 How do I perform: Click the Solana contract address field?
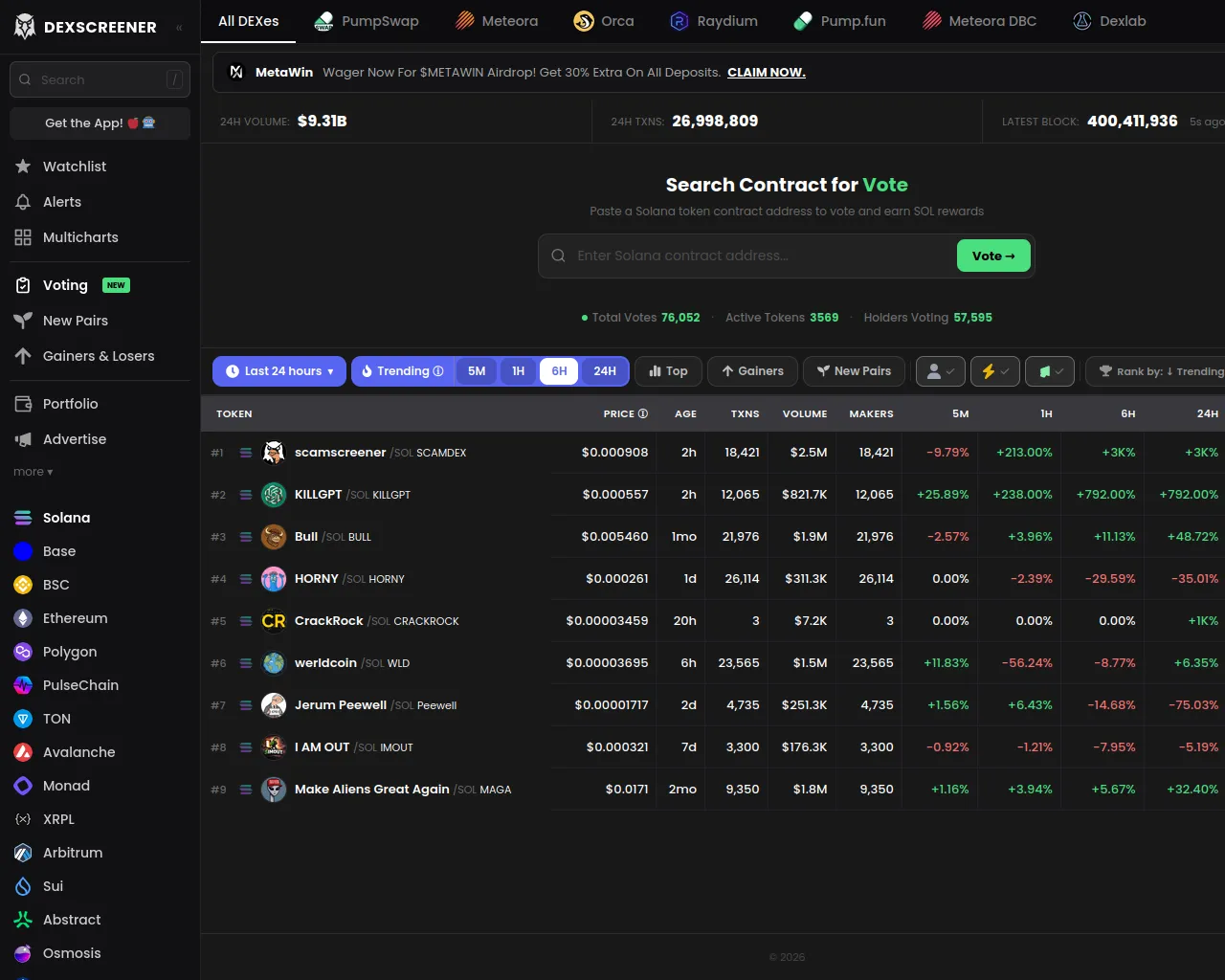coord(756,256)
